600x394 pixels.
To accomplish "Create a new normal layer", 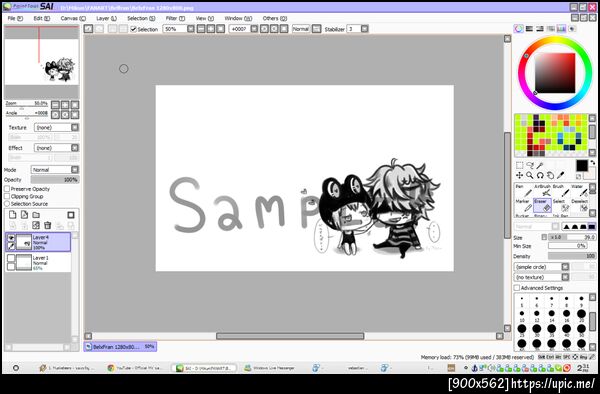I will 13,215.
